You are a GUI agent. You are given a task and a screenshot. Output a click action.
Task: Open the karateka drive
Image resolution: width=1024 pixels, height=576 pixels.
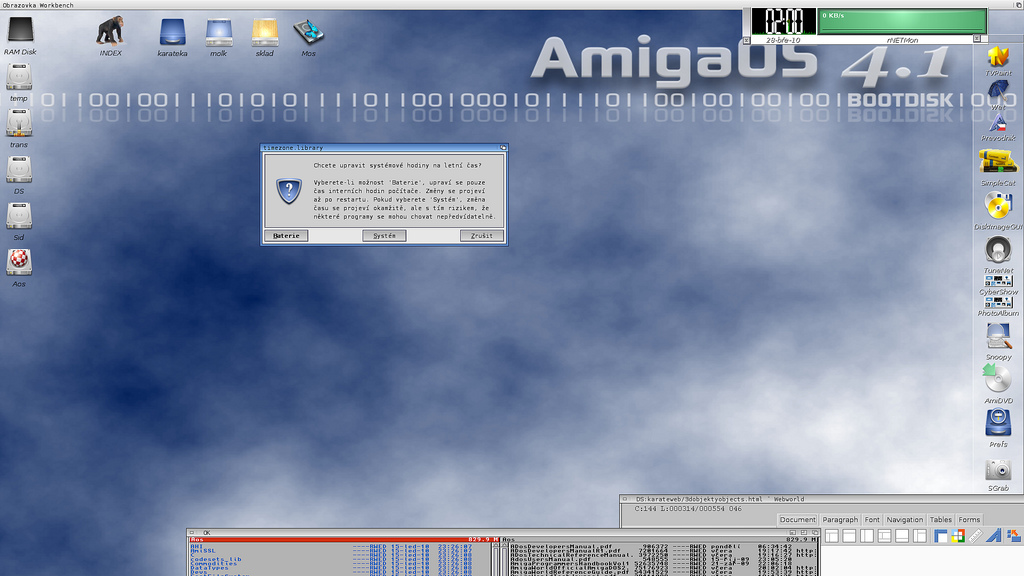172,32
